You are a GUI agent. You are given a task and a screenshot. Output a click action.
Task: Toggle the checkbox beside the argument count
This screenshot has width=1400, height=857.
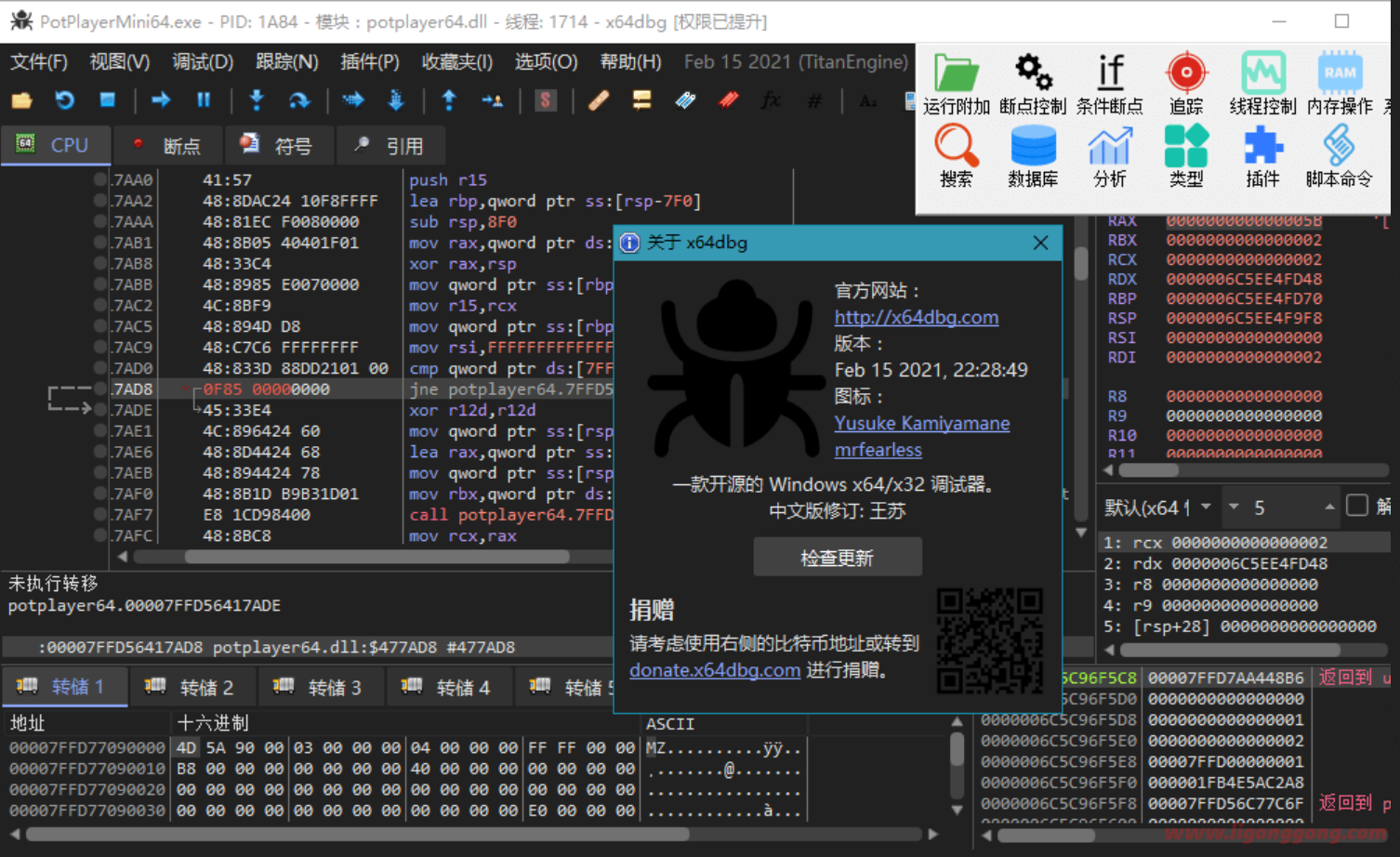(1357, 506)
